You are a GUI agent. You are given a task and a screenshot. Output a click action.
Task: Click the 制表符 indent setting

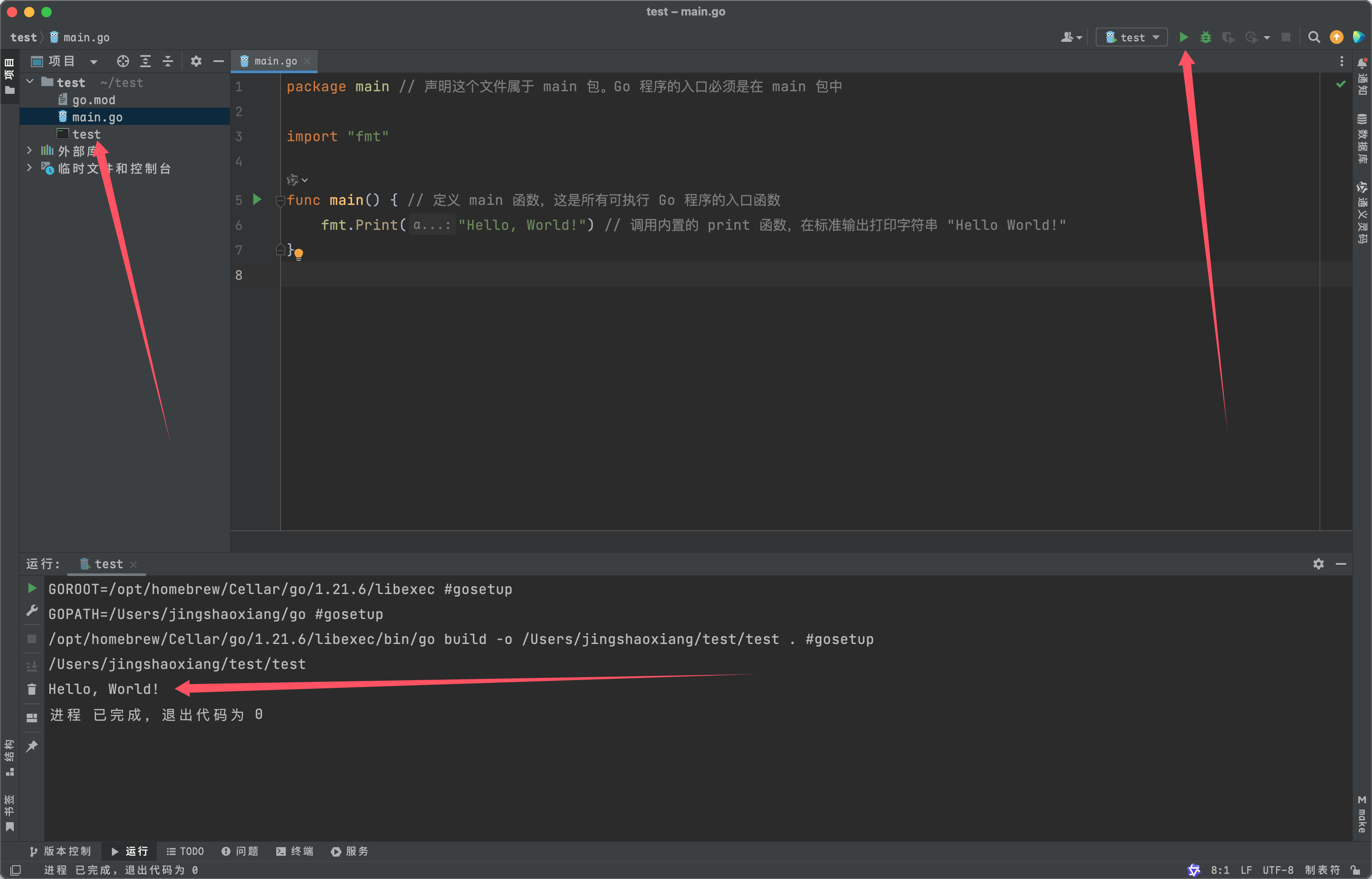coord(1322,870)
